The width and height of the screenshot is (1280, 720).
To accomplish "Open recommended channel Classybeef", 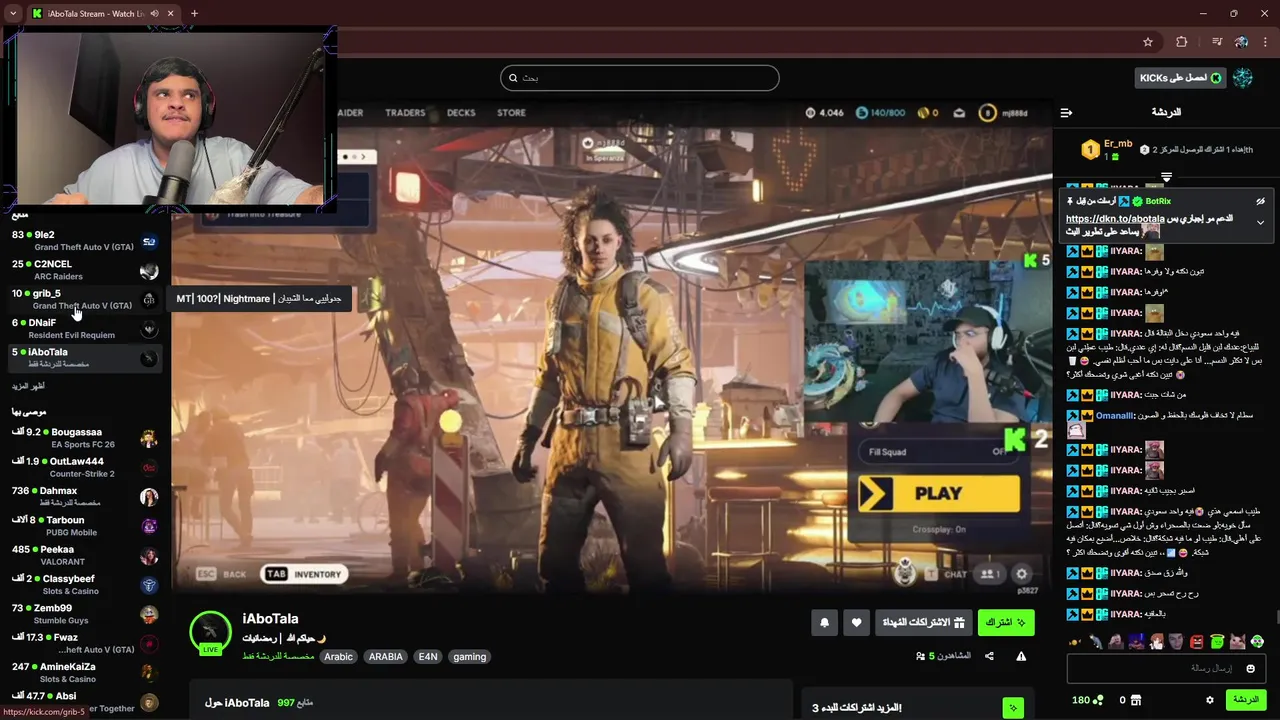I will pos(85,584).
